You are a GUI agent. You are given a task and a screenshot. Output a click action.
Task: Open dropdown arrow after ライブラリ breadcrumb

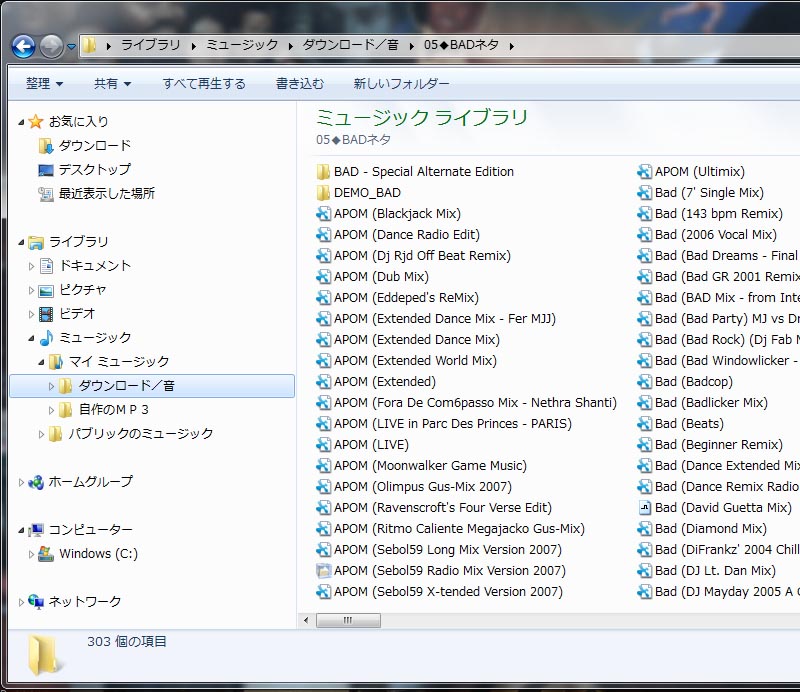(x=194, y=46)
